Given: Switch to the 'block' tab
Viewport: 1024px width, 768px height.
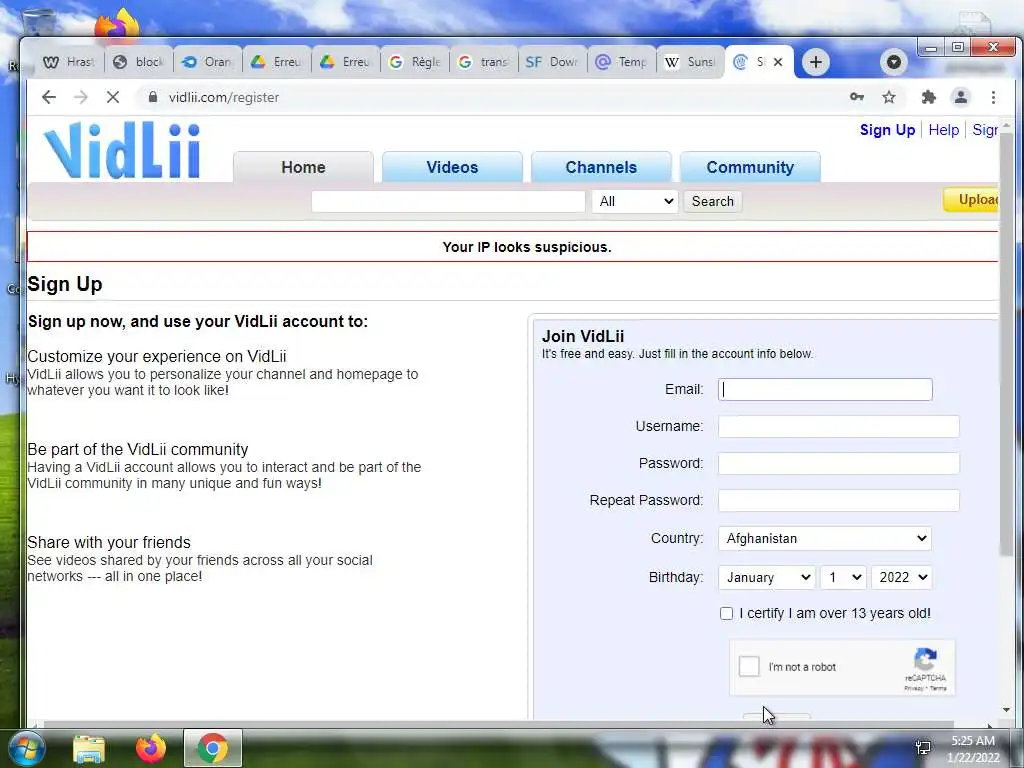Looking at the screenshot, I should pos(138,62).
